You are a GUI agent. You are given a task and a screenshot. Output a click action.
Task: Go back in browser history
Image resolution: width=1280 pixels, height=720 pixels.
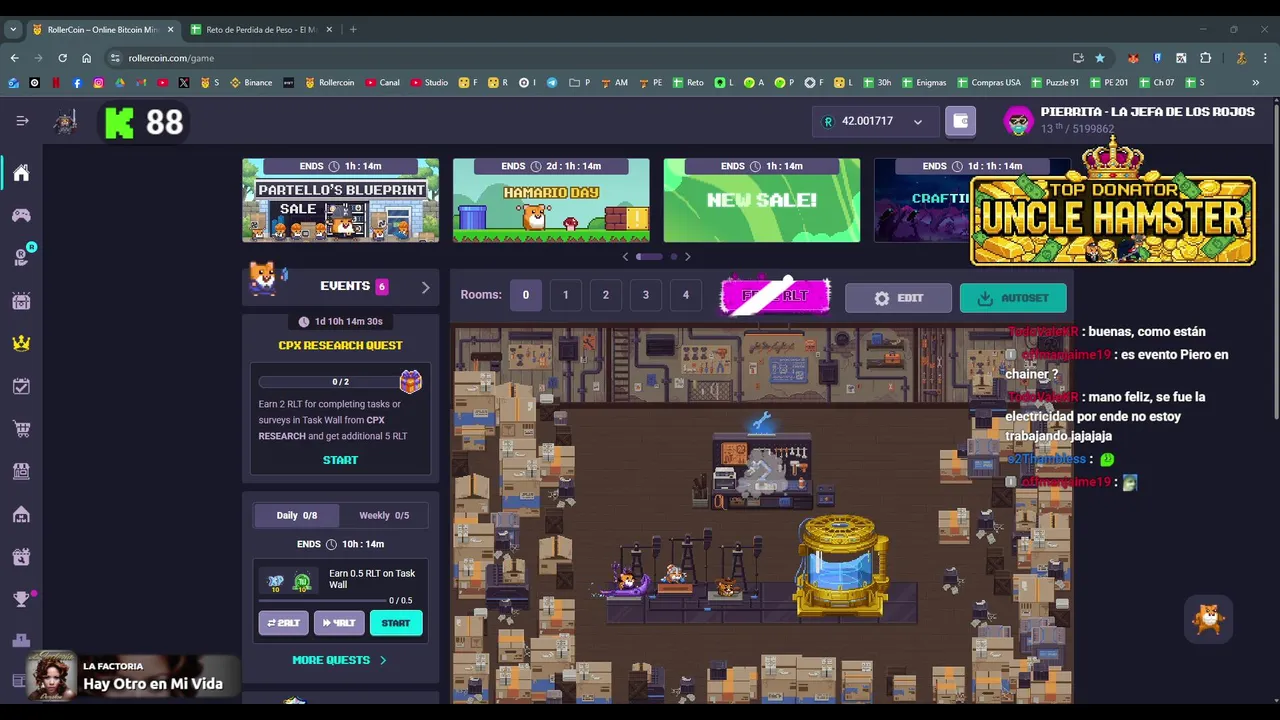(14, 58)
